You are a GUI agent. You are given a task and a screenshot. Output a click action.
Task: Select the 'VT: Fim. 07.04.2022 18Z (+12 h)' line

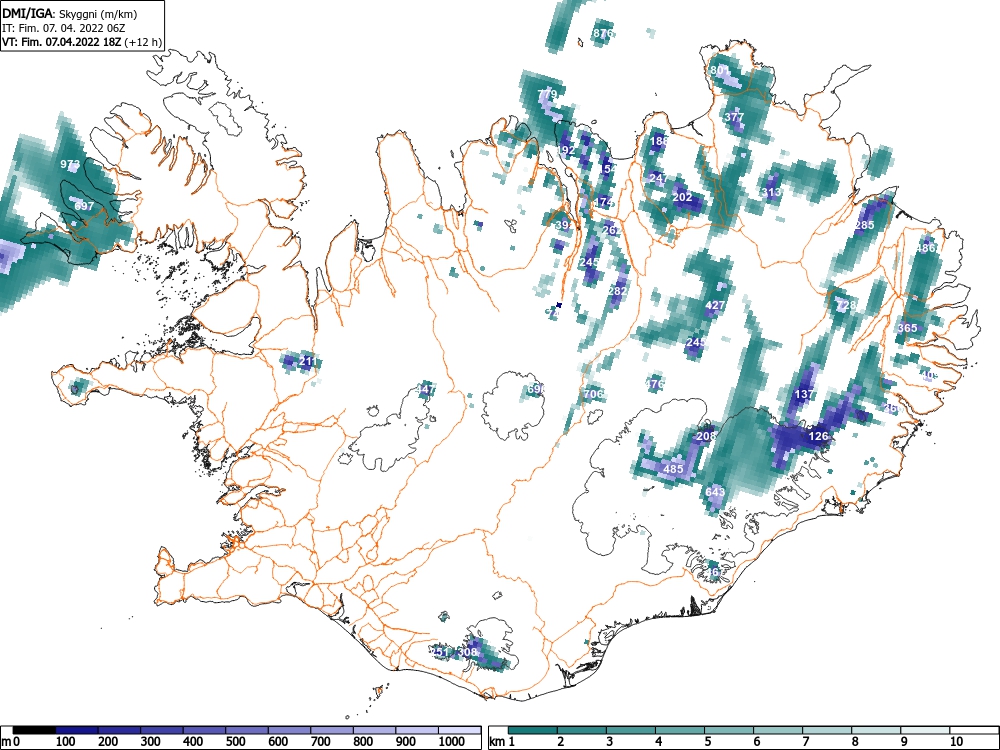[x=82, y=42]
